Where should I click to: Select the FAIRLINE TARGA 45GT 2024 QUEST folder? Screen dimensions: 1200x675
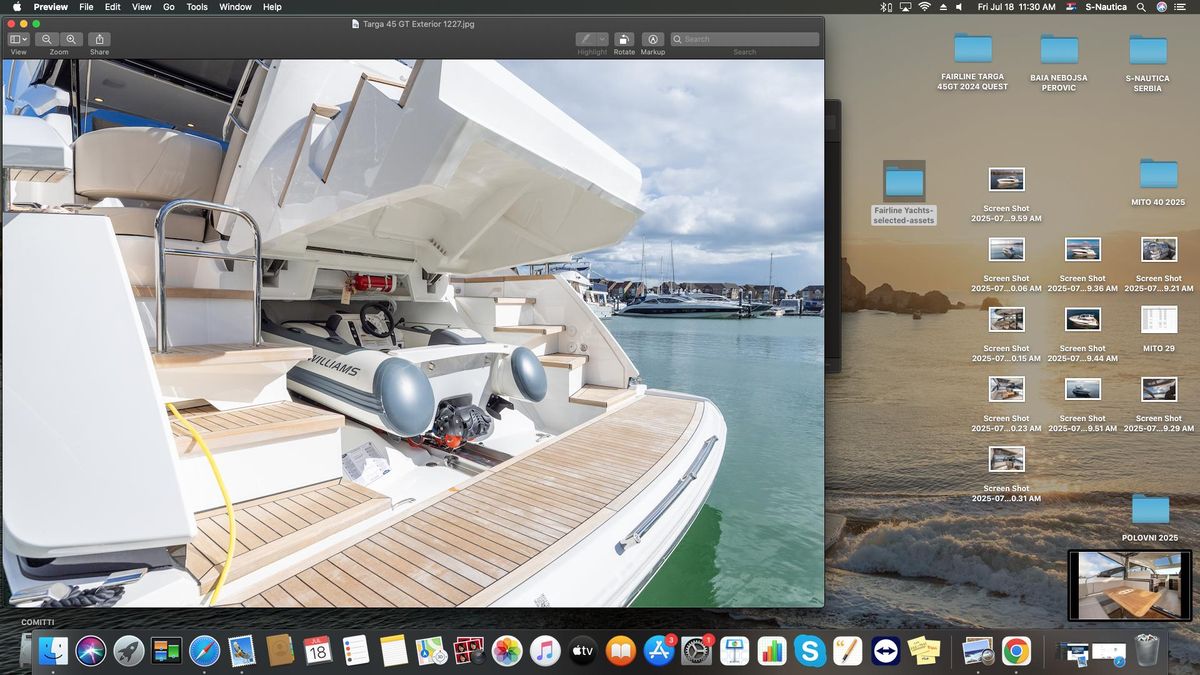(x=973, y=62)
